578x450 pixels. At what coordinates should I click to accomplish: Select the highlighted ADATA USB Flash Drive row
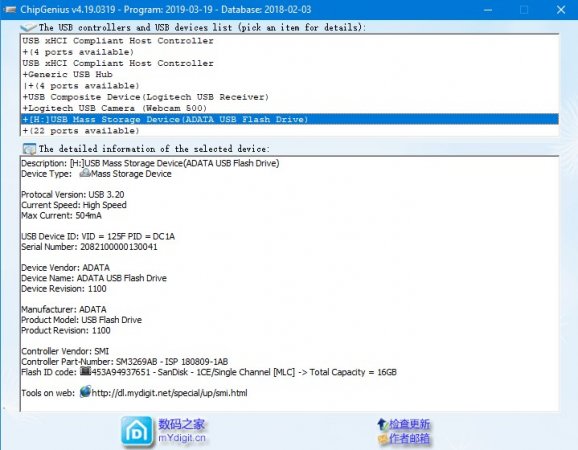coord(289,119)
